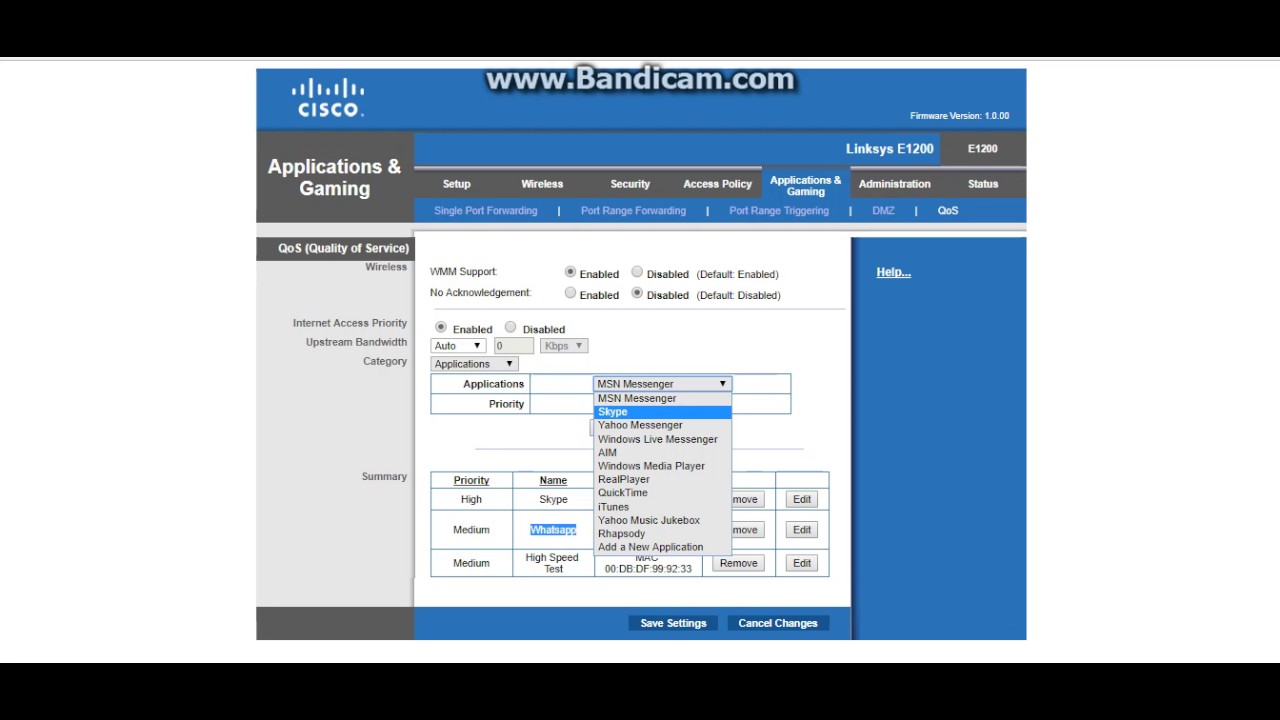
Task: Select No Acknowledgement Enabled radio button
Action: (x=570, y=293)
